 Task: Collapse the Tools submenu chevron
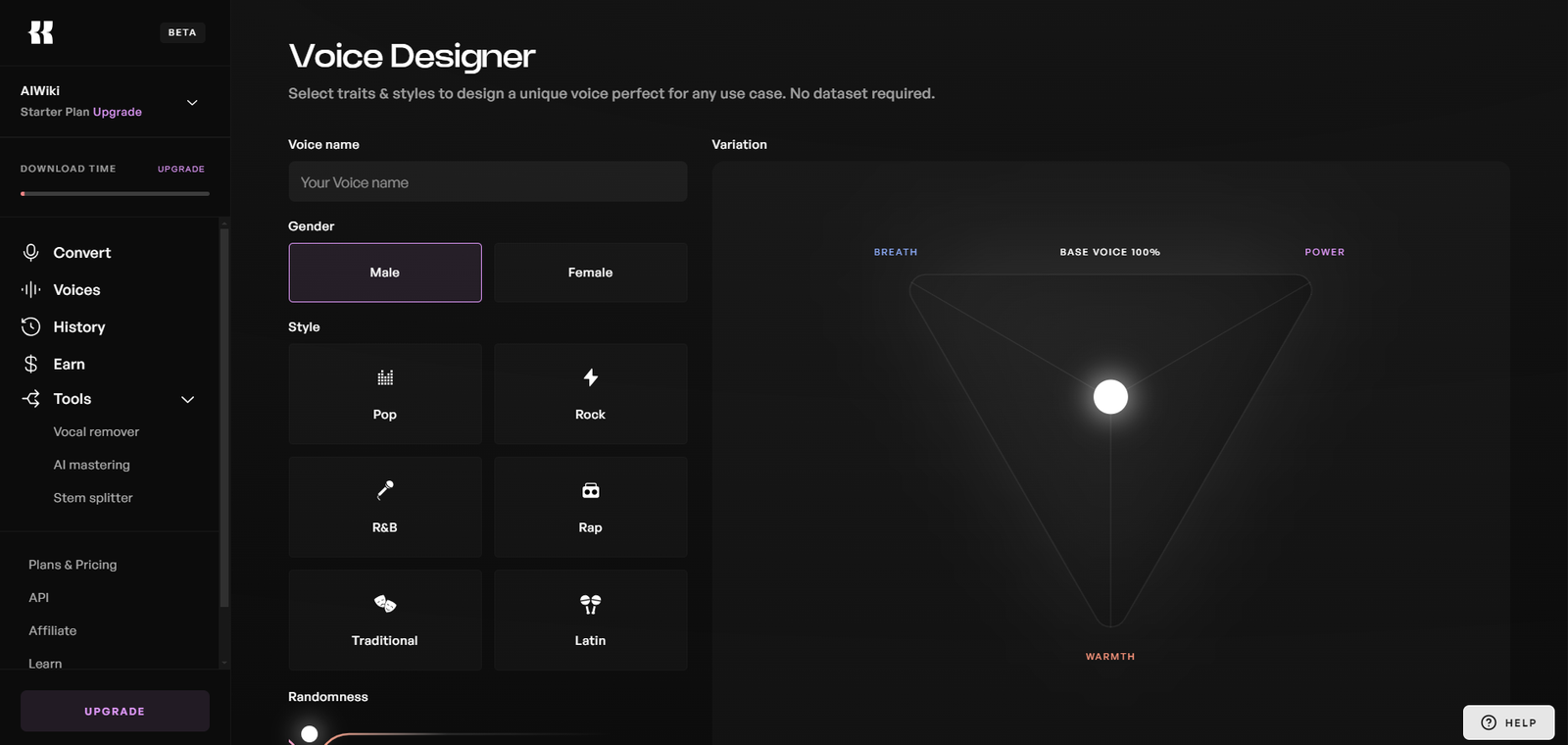[x=188, y=400]
